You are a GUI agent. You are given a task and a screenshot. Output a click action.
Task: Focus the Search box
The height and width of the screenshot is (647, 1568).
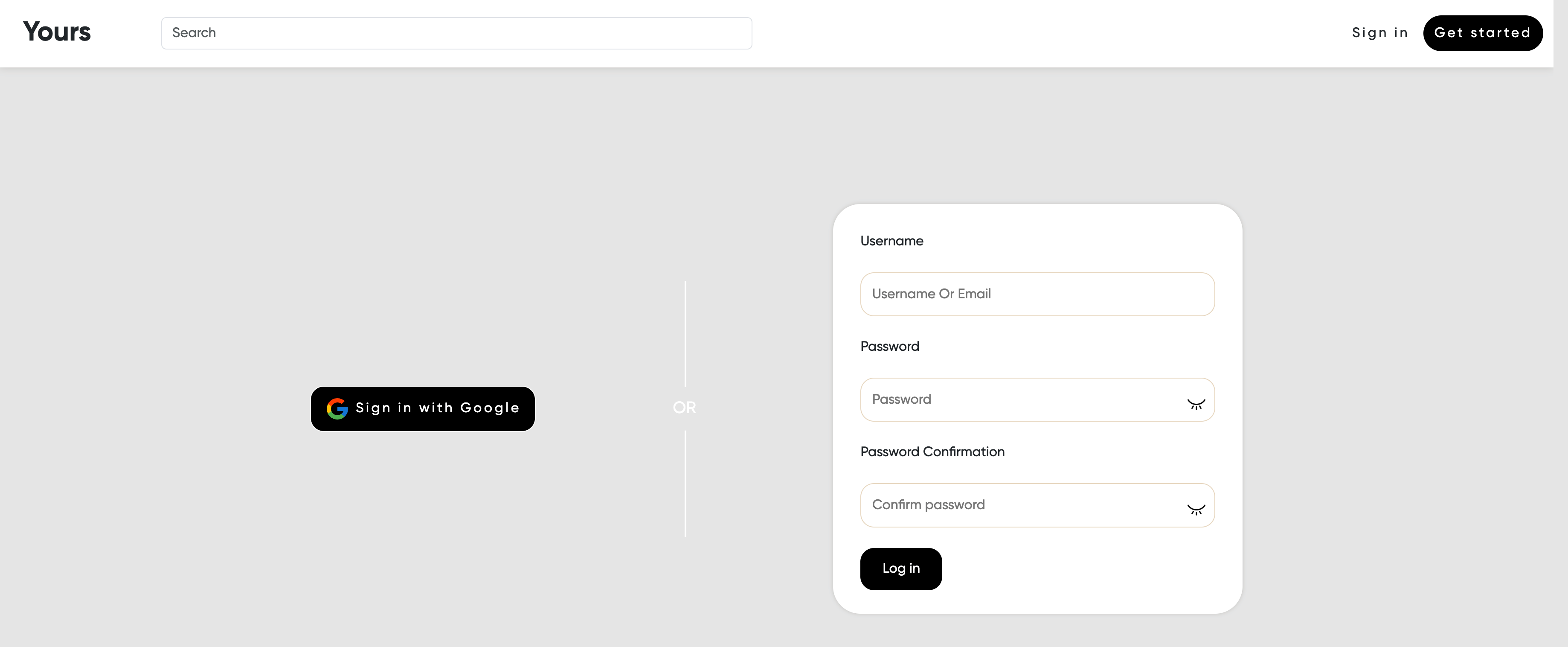456,33
